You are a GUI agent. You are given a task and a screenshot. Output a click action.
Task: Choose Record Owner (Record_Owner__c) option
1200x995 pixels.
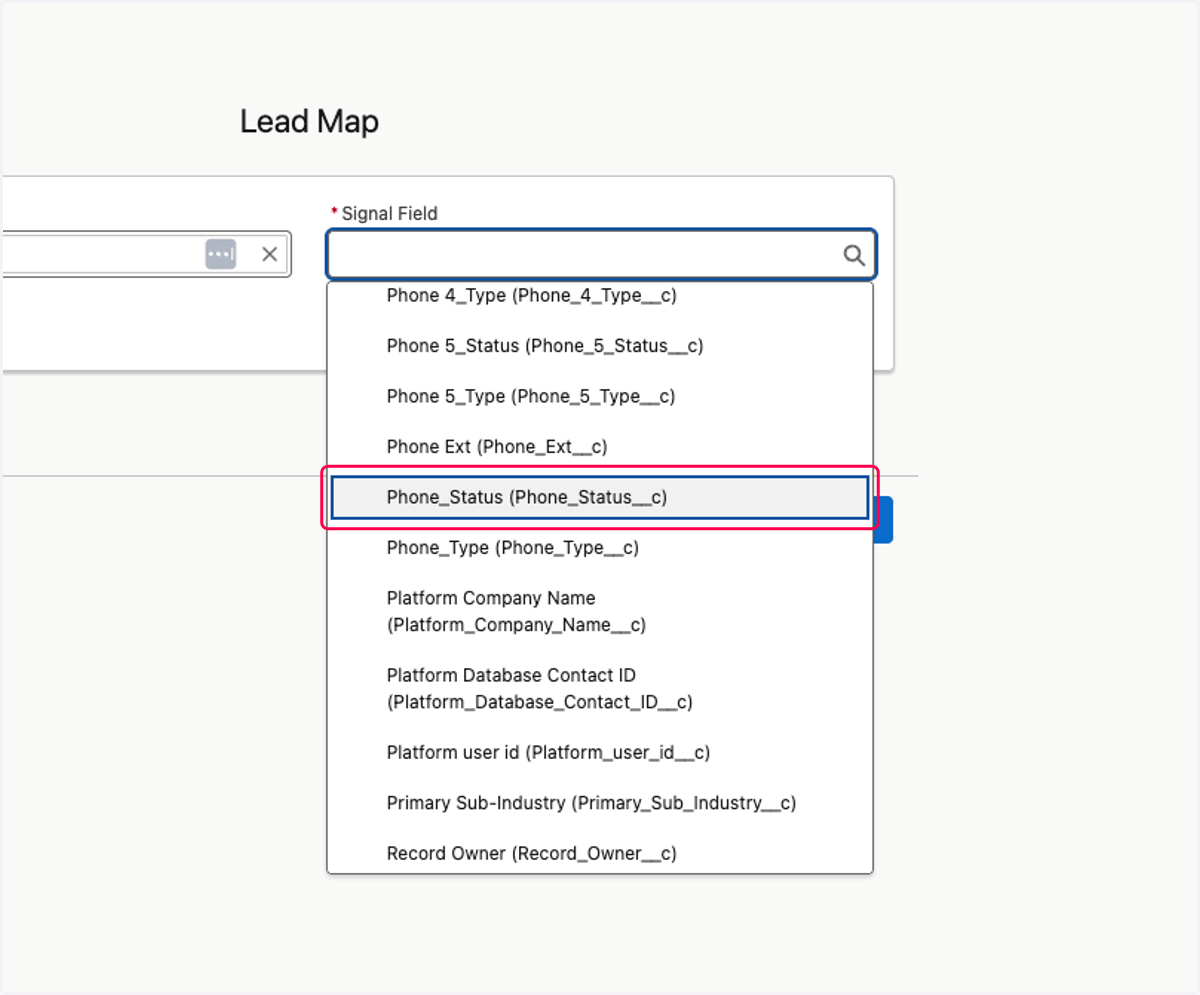point(600,853)
